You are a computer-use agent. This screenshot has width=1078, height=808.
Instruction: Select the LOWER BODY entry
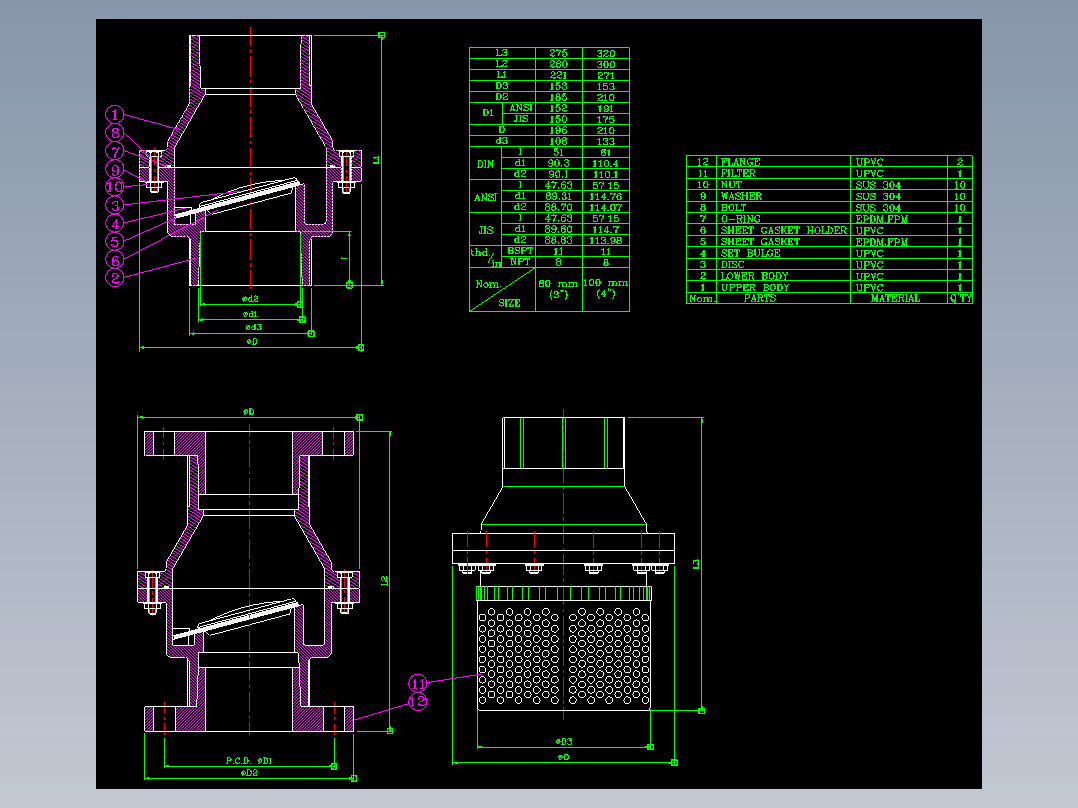[x=754, y=276]
